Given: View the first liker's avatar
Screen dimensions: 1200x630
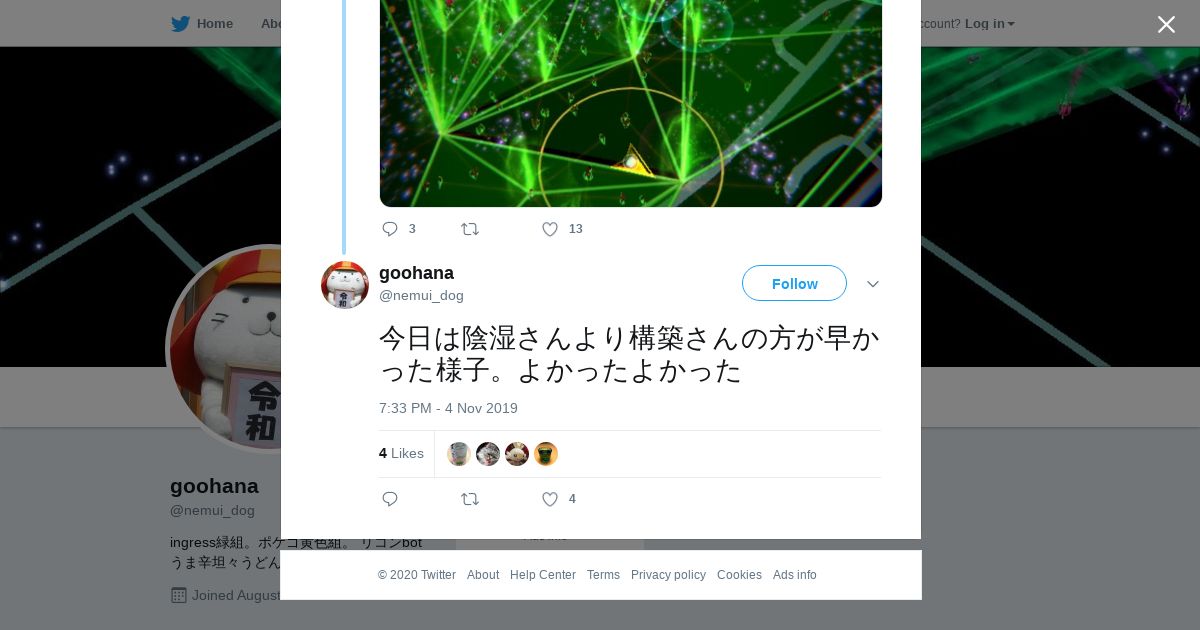Looking at the screenshot, I should [x=459, y=454].
